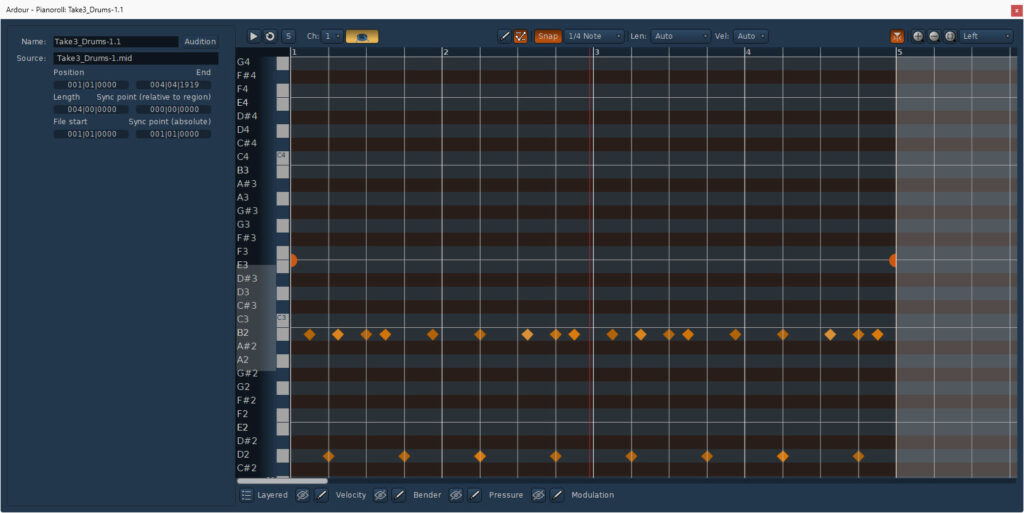Toggle the orange MIDI note audition button
This screenshot has width=1024, height=513.
pyautogui.click(x=362, y=36)
